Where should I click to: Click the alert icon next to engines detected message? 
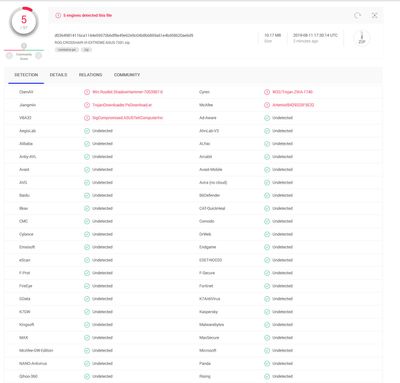[58, 15]
